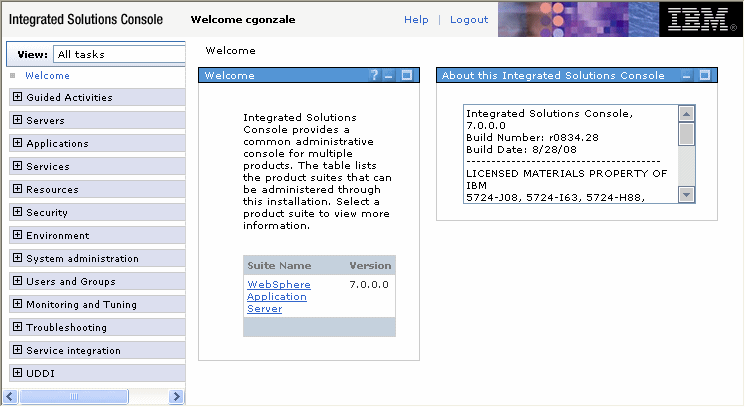Expand the Security section
The image size is (745, 407).
[x=18, y=212]
